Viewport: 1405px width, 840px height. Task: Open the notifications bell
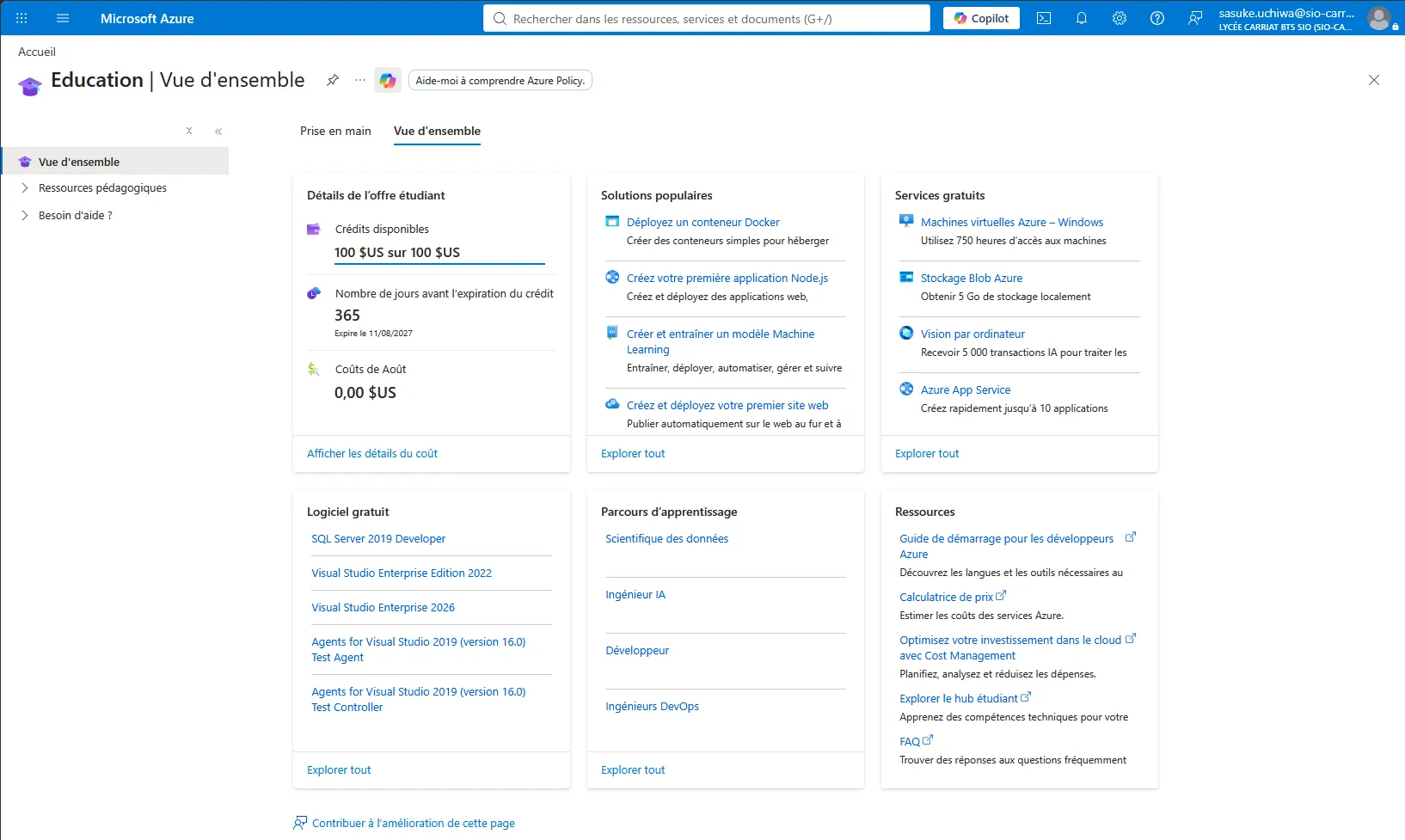[1082, 18]
